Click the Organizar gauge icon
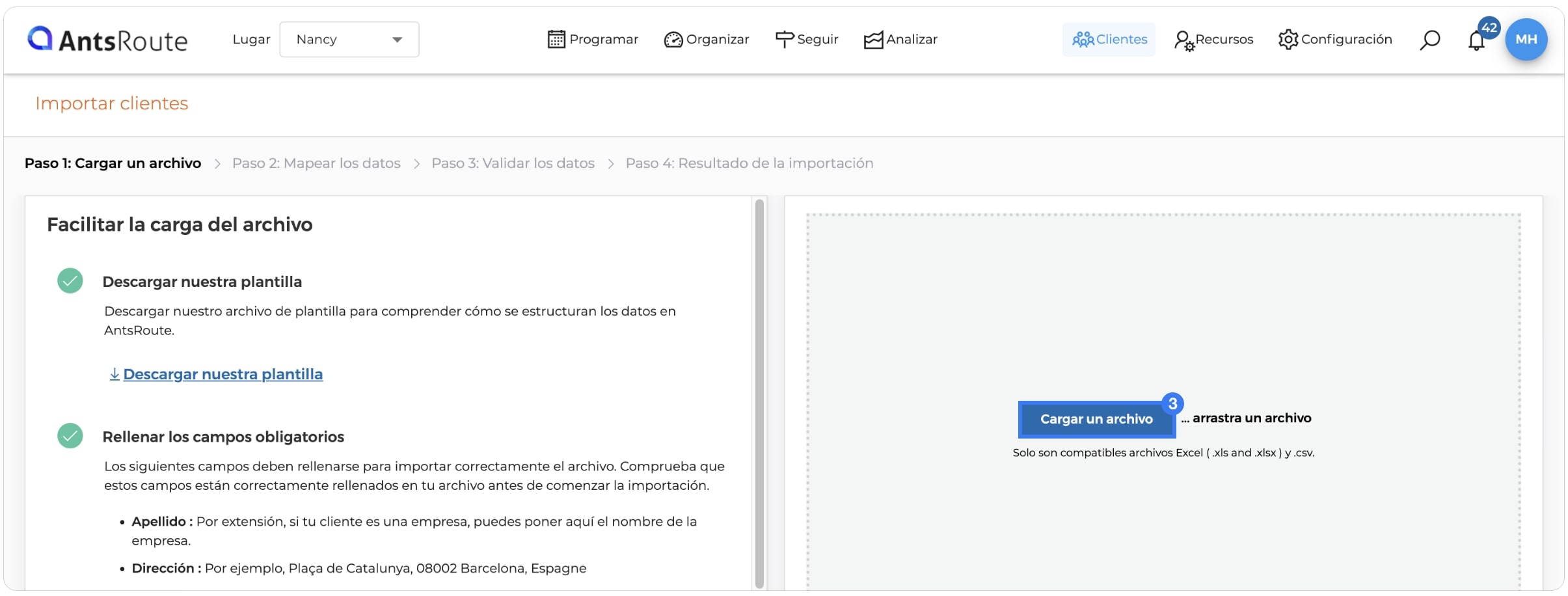 673,40
